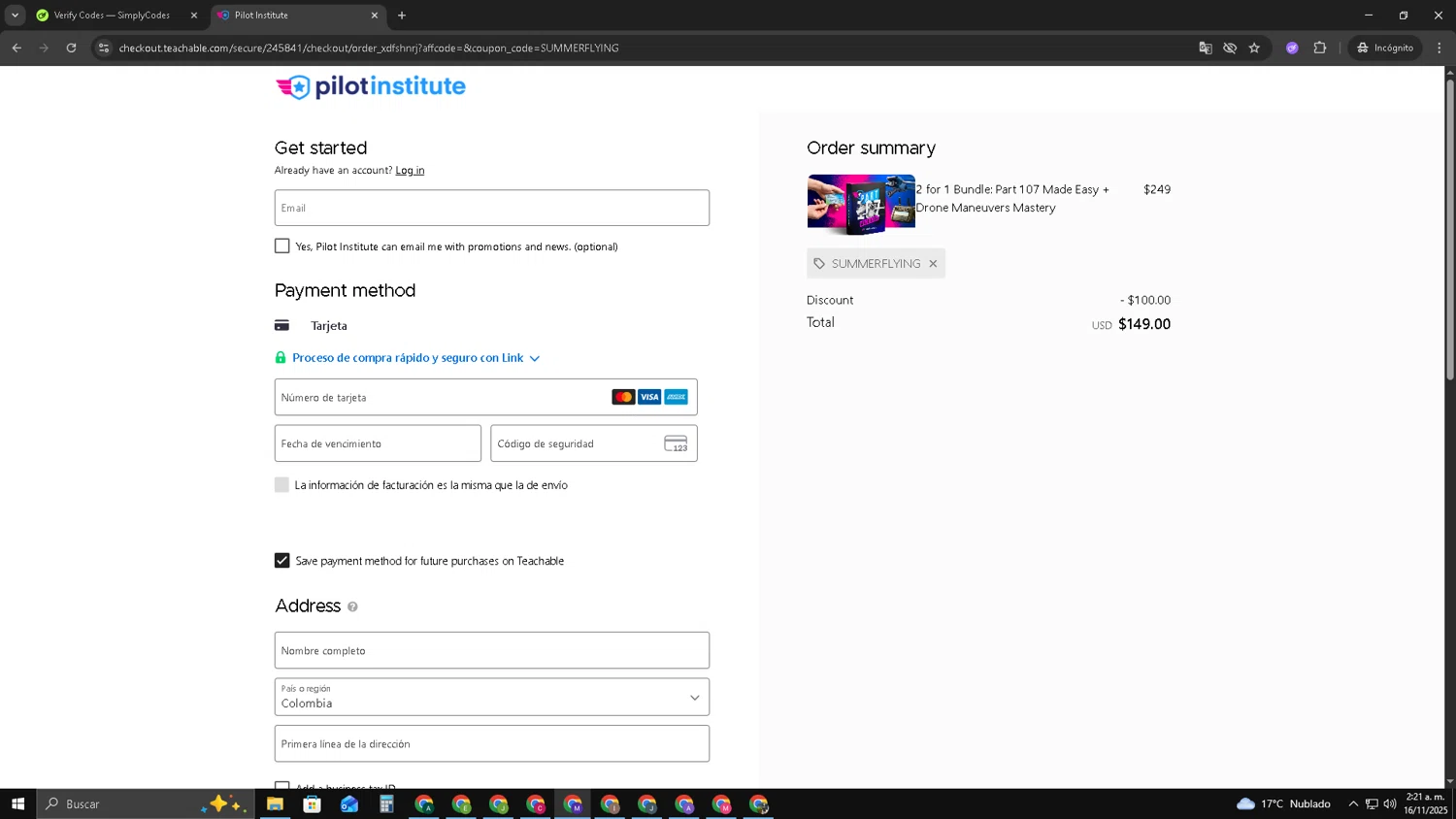Click the browser back arrow
The image size is (1456, 819).
(x=17, y=48)
